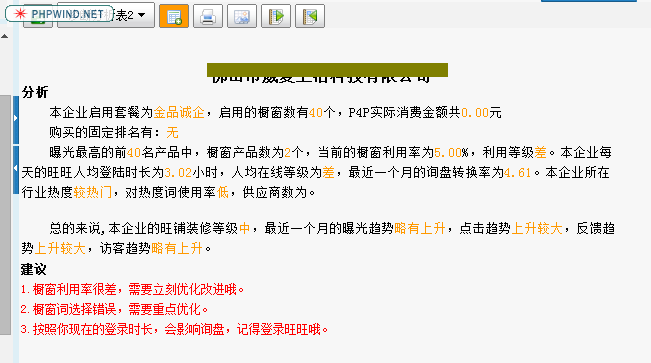
Task: Go to next report page
Action: click(276, 16)
